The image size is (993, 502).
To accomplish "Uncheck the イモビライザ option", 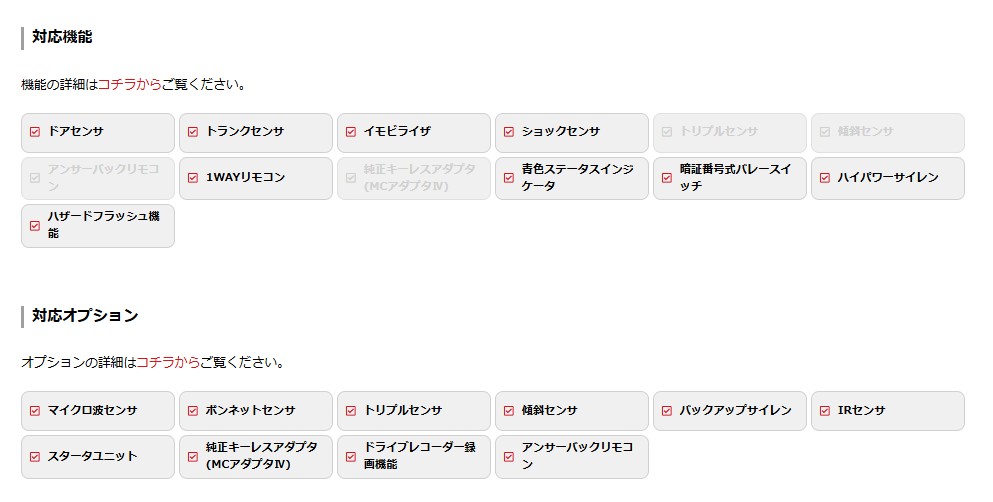I will (351, 132).
